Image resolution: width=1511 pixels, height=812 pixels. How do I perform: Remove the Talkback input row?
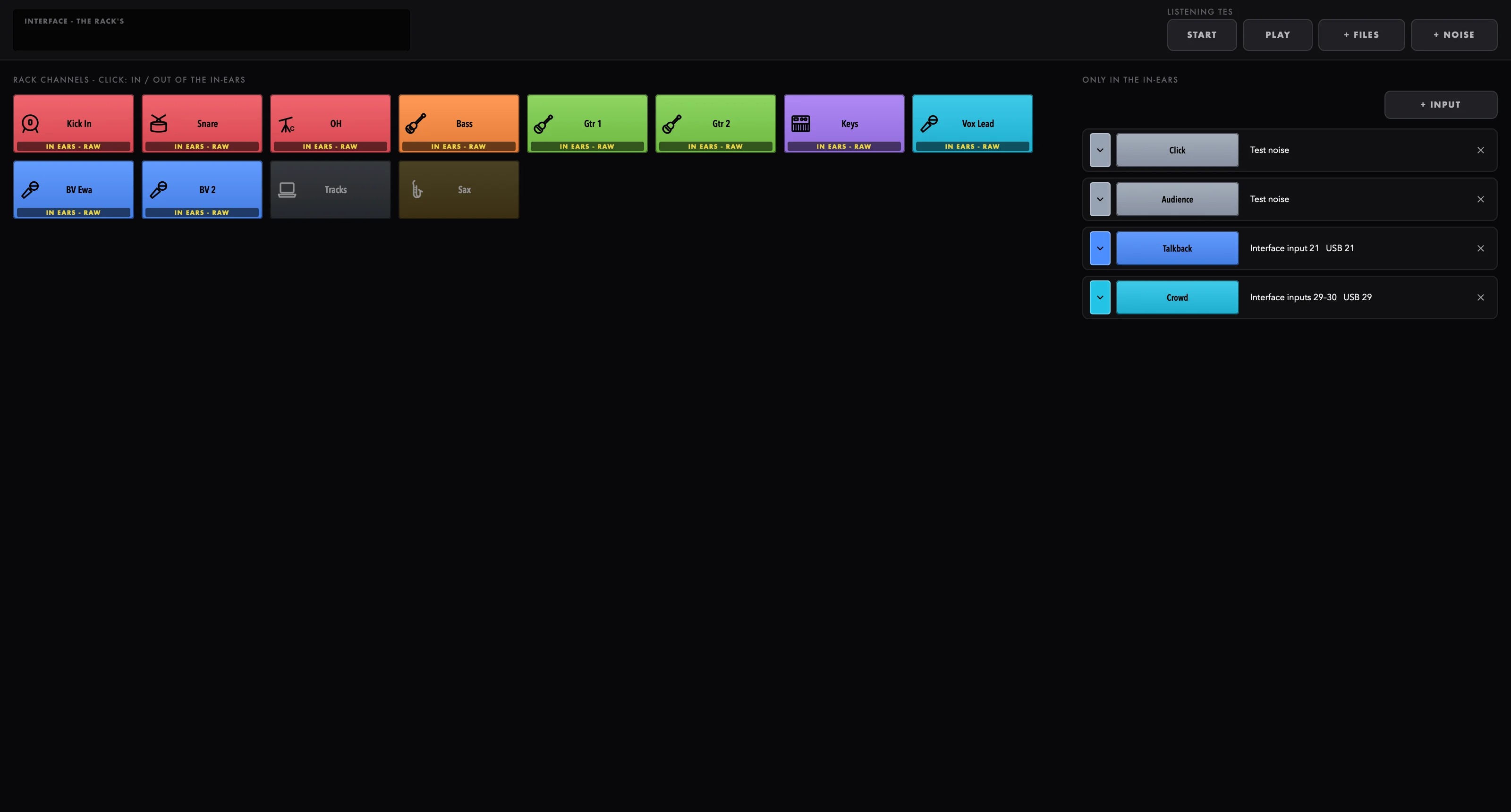click(x=1480, y=249)
